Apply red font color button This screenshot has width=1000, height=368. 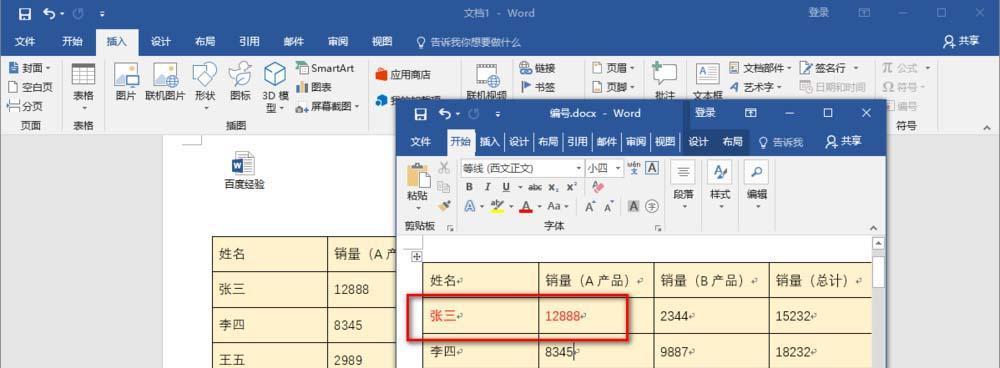tap(526, 206)
